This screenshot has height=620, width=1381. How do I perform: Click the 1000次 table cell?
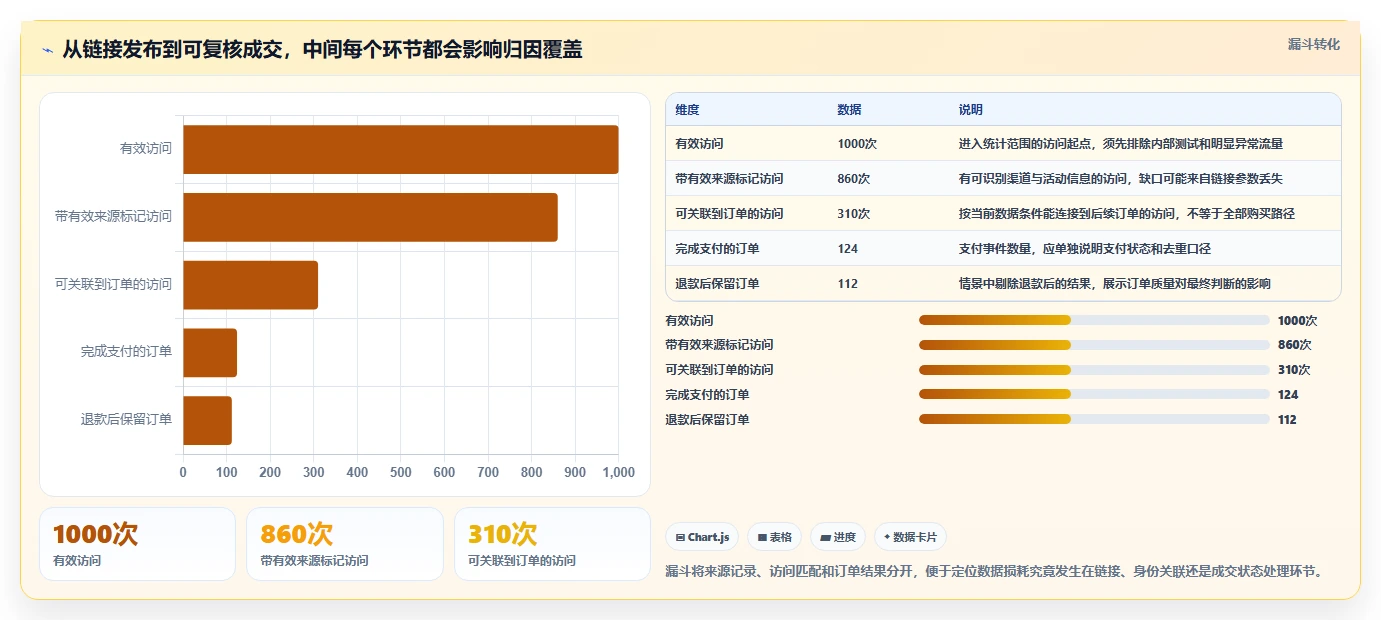coord(857,144)
